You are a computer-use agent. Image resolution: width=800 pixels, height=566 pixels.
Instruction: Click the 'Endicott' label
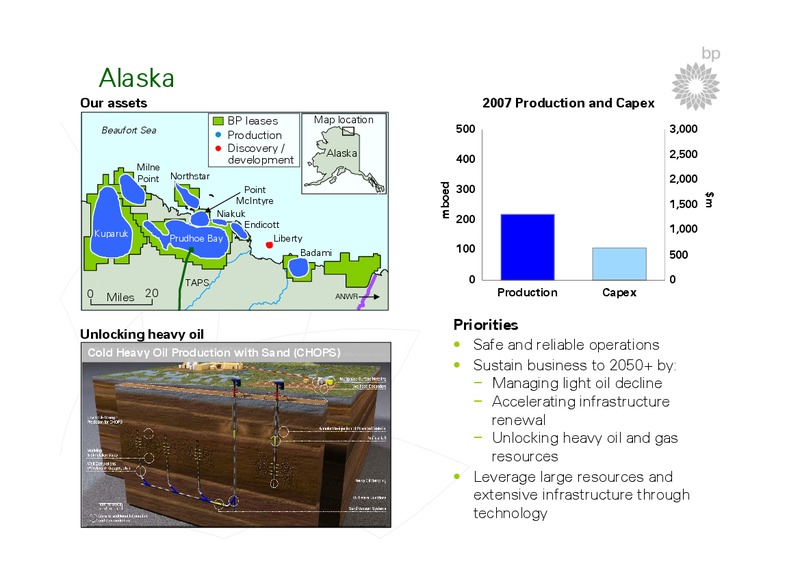tap(262, 225)
